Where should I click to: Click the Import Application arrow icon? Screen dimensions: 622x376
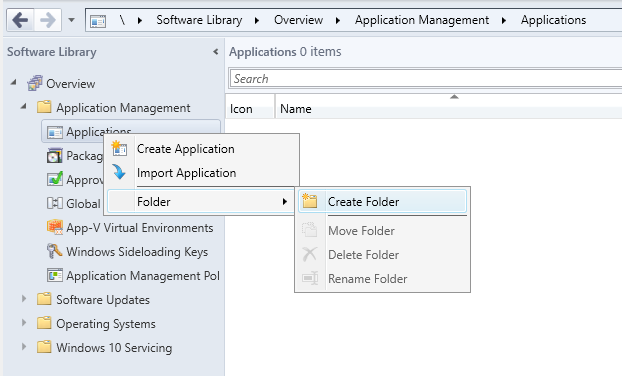coord(119,172)
